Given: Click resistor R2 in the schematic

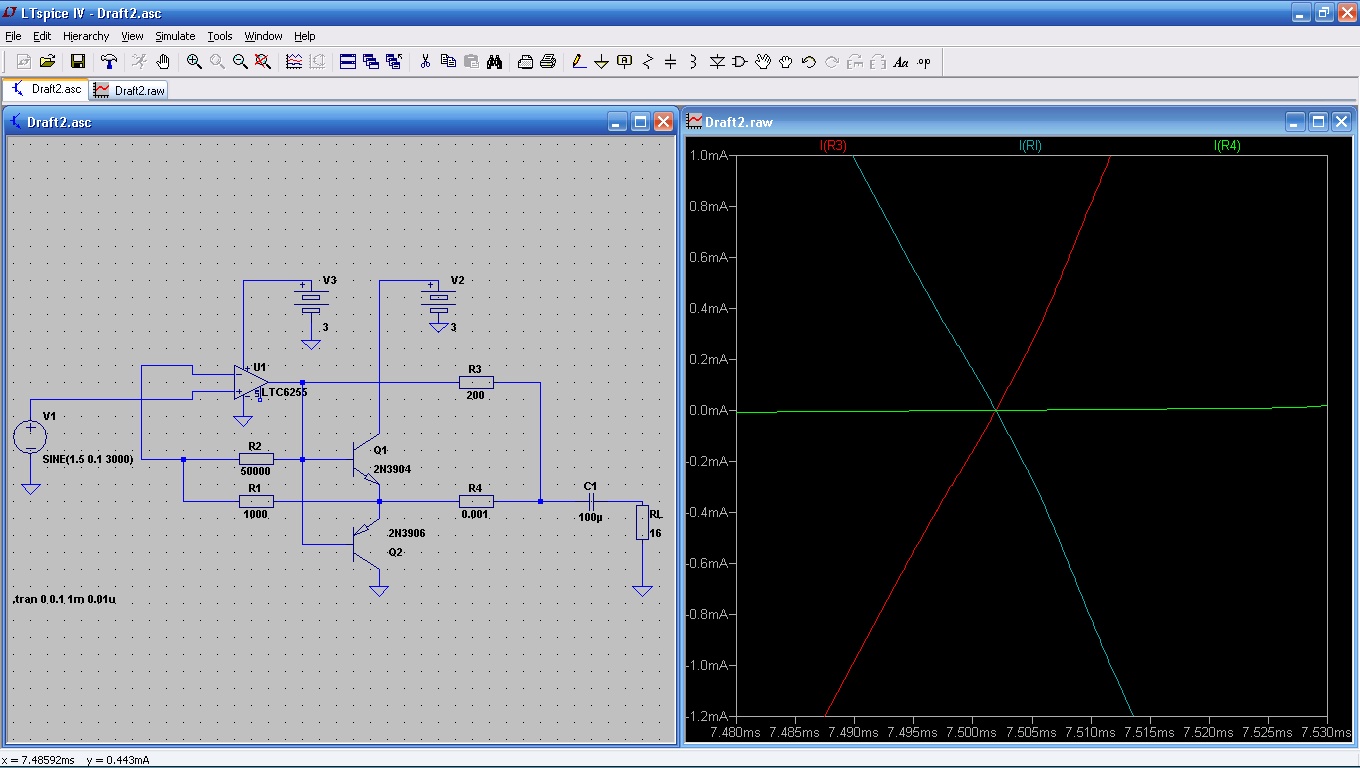Looking at the screenshot, I should click(x=256, y=459).
